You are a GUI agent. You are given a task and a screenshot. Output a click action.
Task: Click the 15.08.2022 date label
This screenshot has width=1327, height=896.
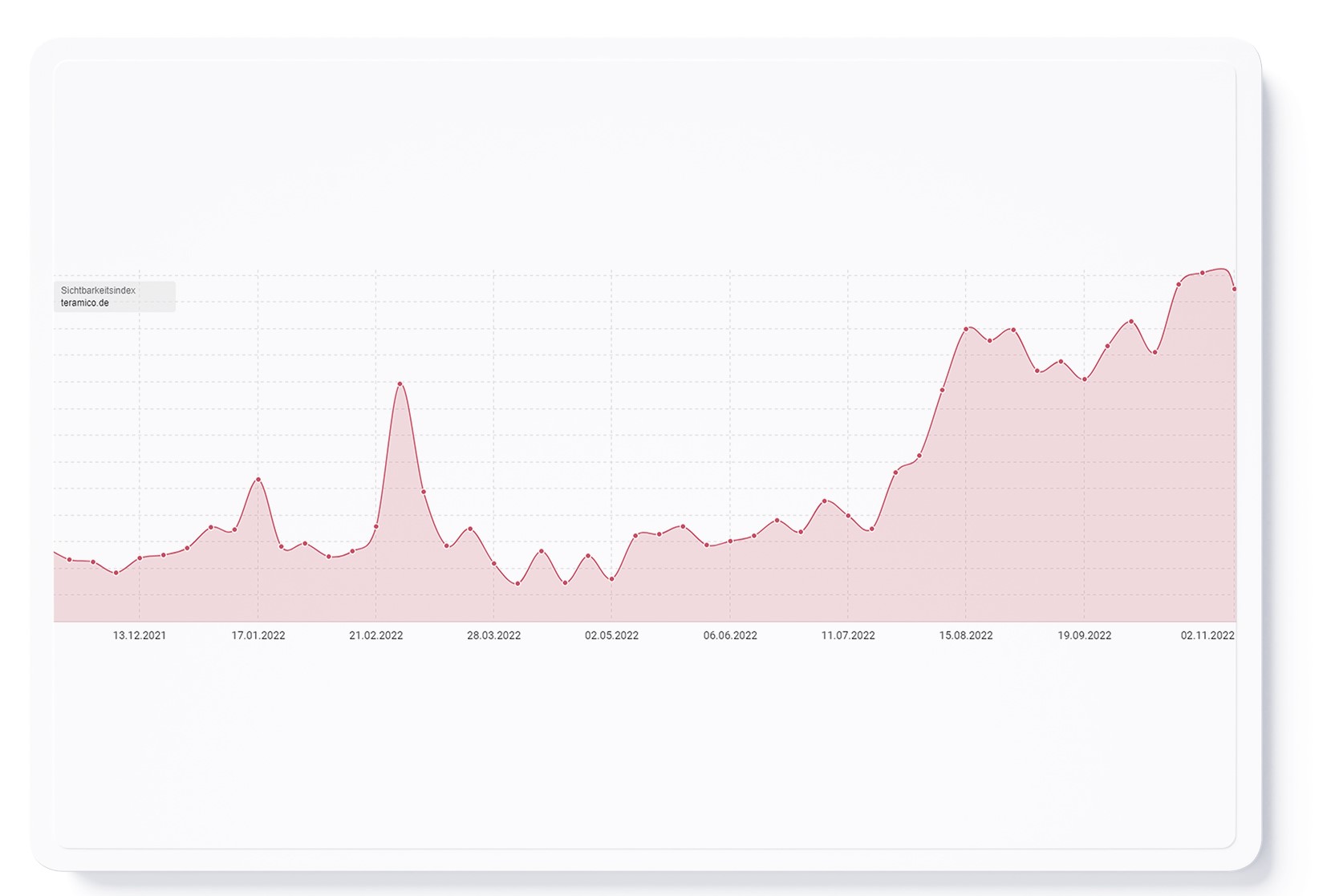coord(966,635)
